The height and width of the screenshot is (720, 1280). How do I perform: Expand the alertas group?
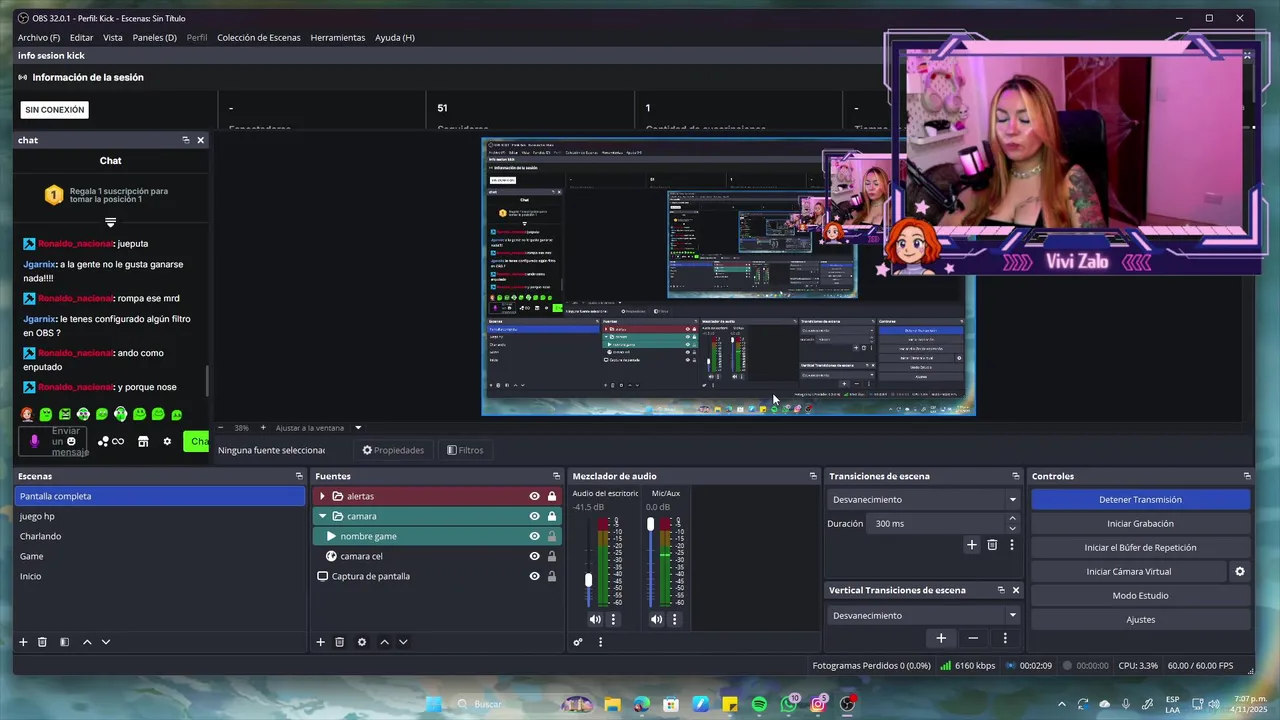322,496
